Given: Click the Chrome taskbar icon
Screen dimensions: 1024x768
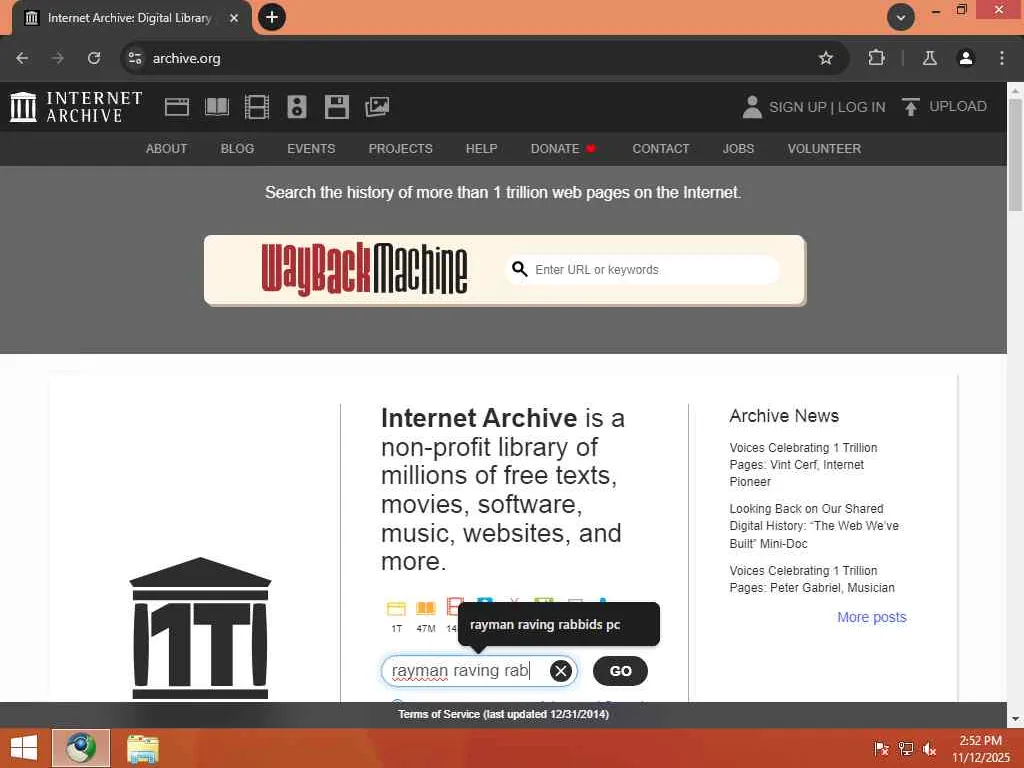Looking at the screenshot, I should coord(81,748).
